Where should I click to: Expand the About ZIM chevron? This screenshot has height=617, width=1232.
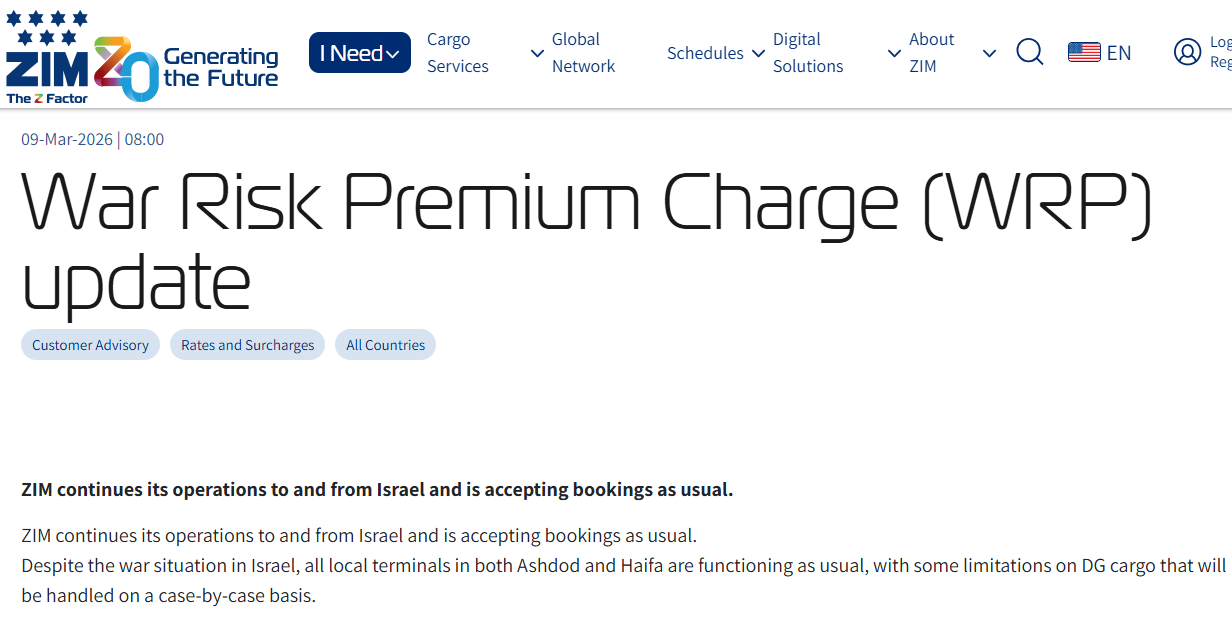click(x=989, y=54)
